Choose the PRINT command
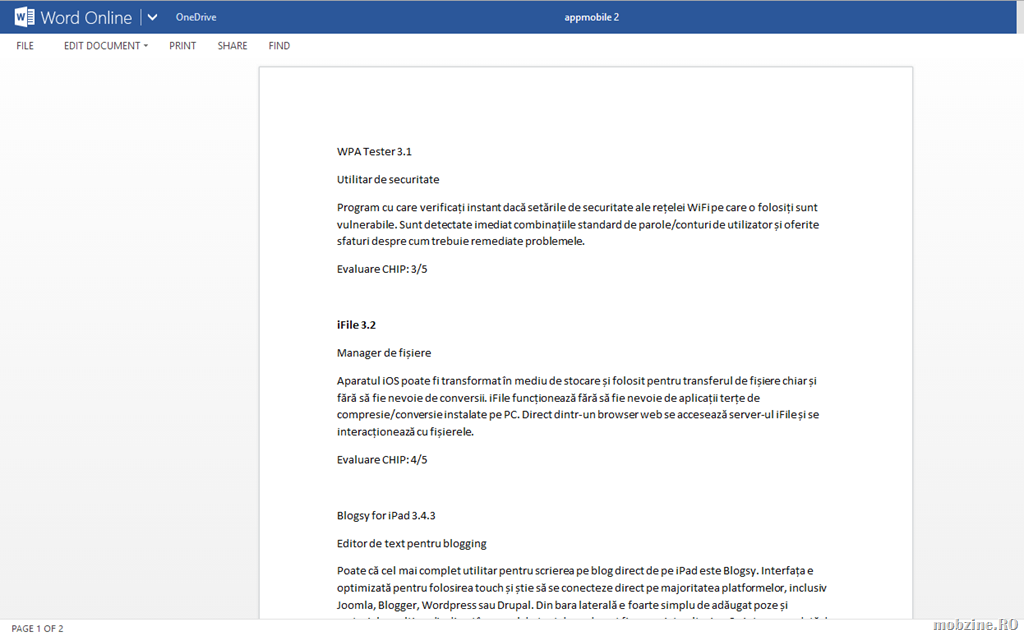The height and width of the screenshot is (636, 1024). [x=182, y=46]
